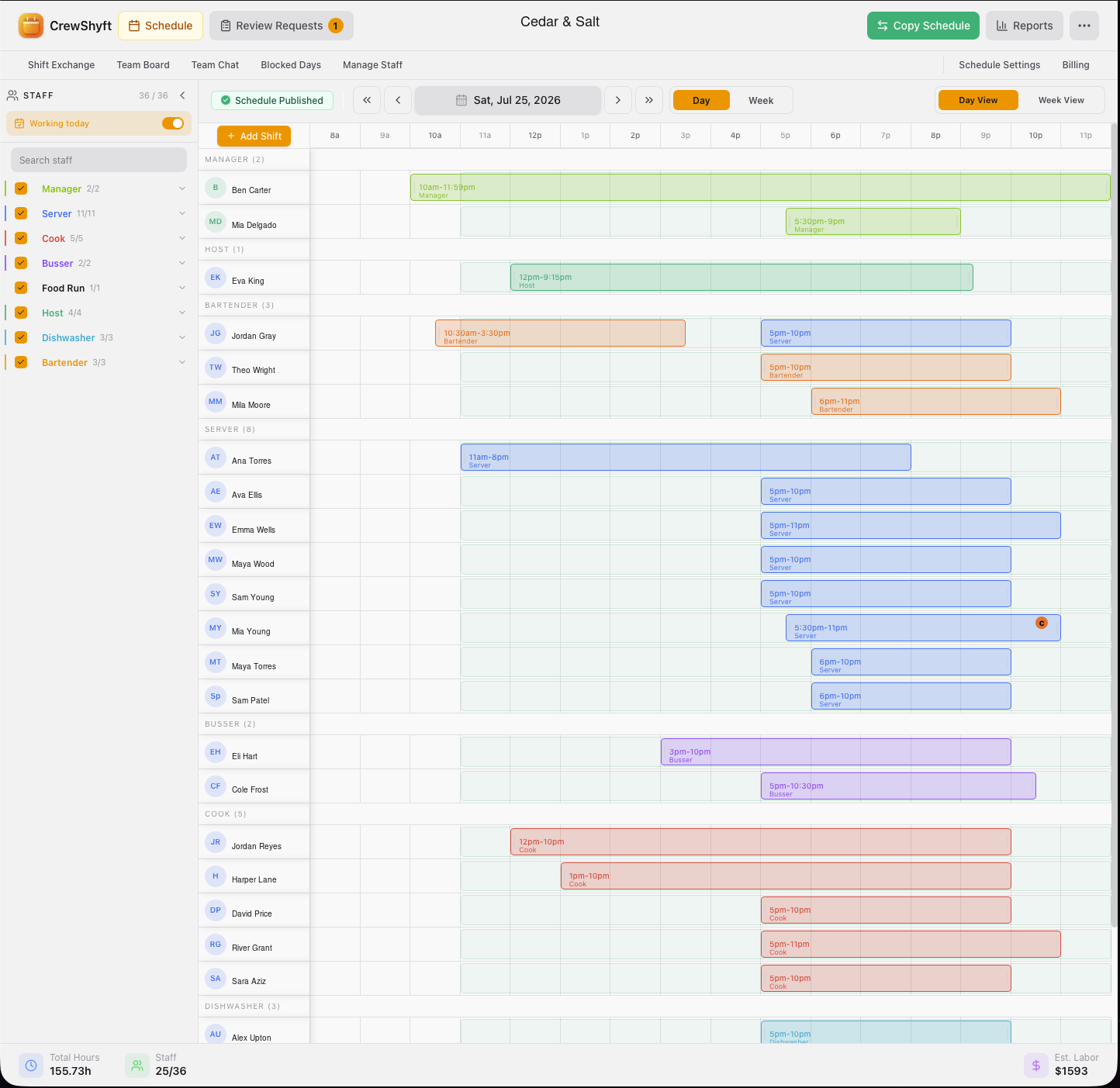Select Jordan Gray's 10:30am-3:30pm Bartender shift
Viewport: 1120px width, 1088px height.
560,333
